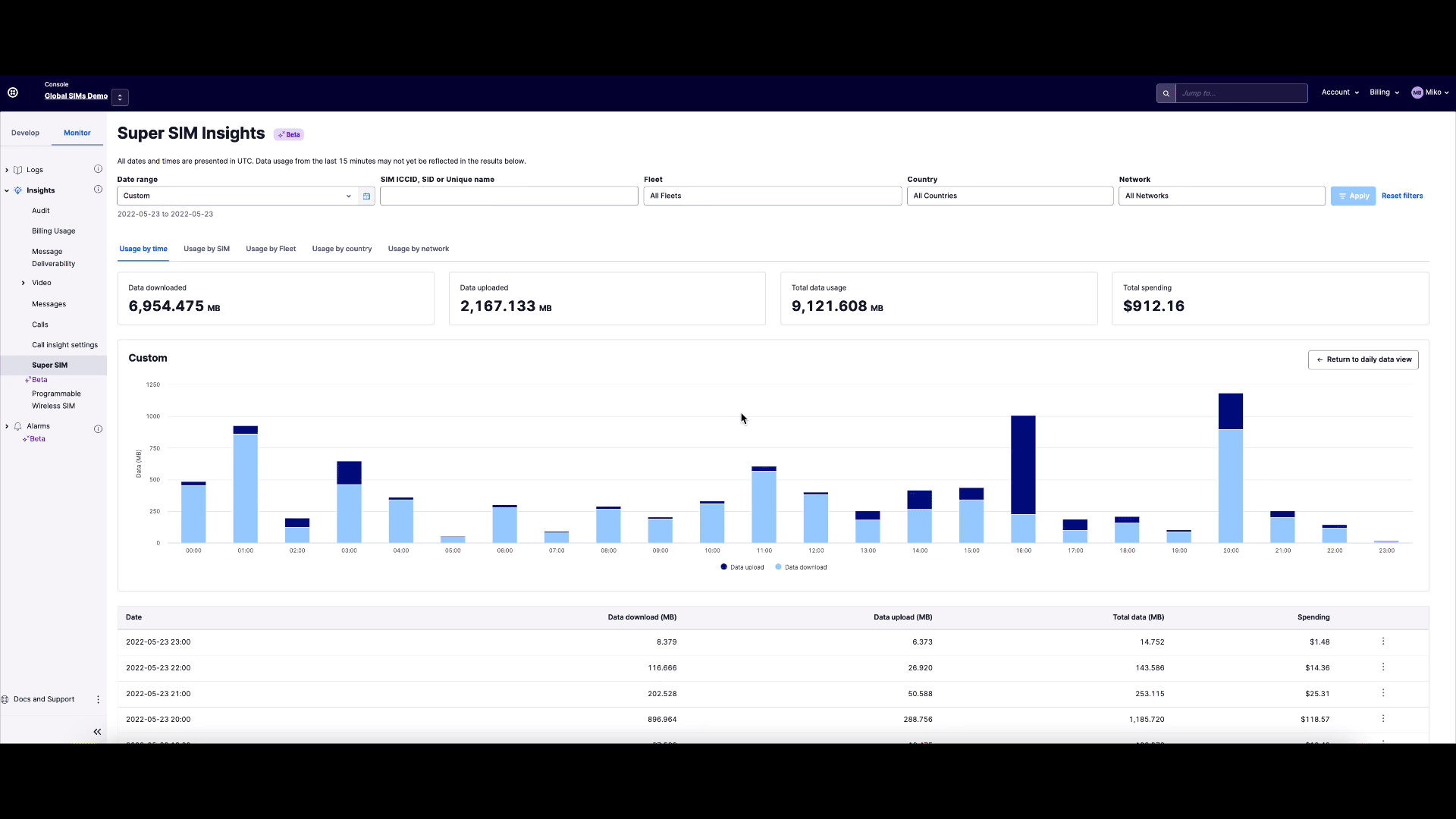Open the Account menu
Screen dimensions: 1456x819
pos(1340,93)
